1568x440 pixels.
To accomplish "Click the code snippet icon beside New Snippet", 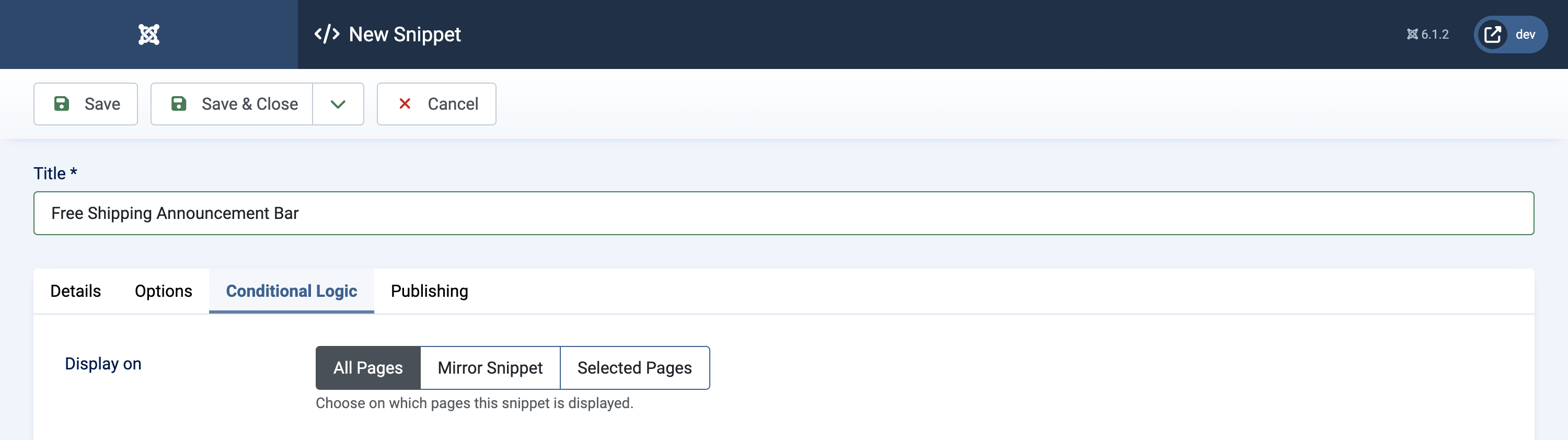I will pyautogui.click(x=327, y=34).
